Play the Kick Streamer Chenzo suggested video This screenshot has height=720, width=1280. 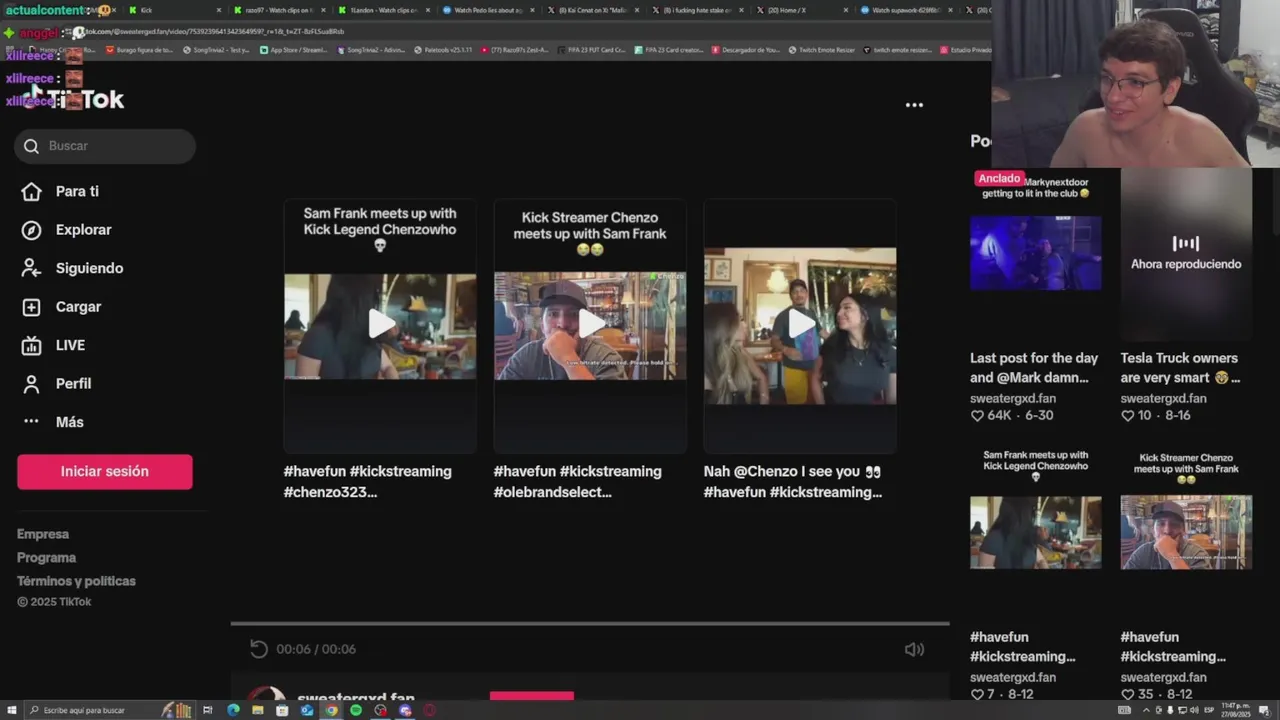pos(590,326)
